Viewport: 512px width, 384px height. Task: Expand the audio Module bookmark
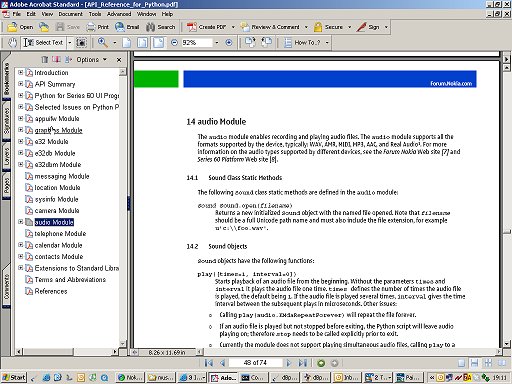click(21, 222)
